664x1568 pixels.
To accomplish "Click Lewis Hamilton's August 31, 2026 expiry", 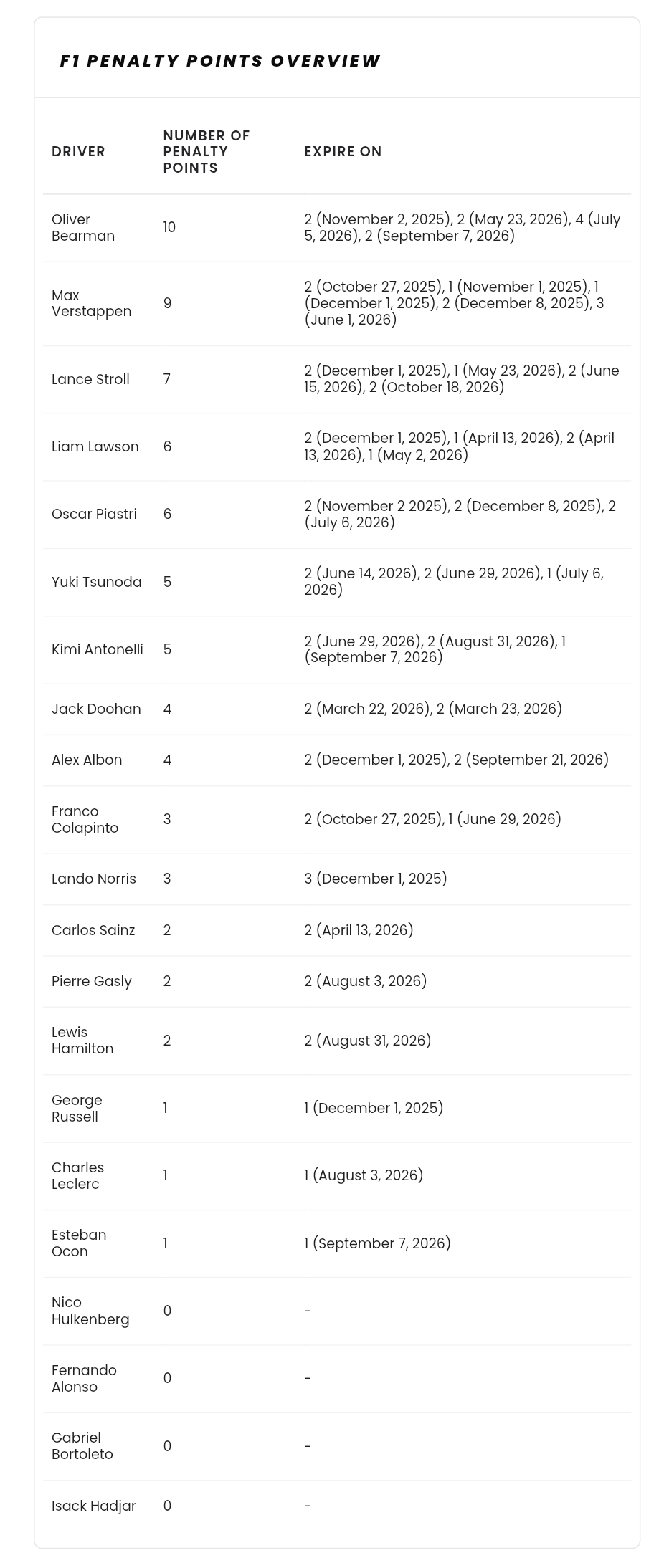I will 367,1041.
